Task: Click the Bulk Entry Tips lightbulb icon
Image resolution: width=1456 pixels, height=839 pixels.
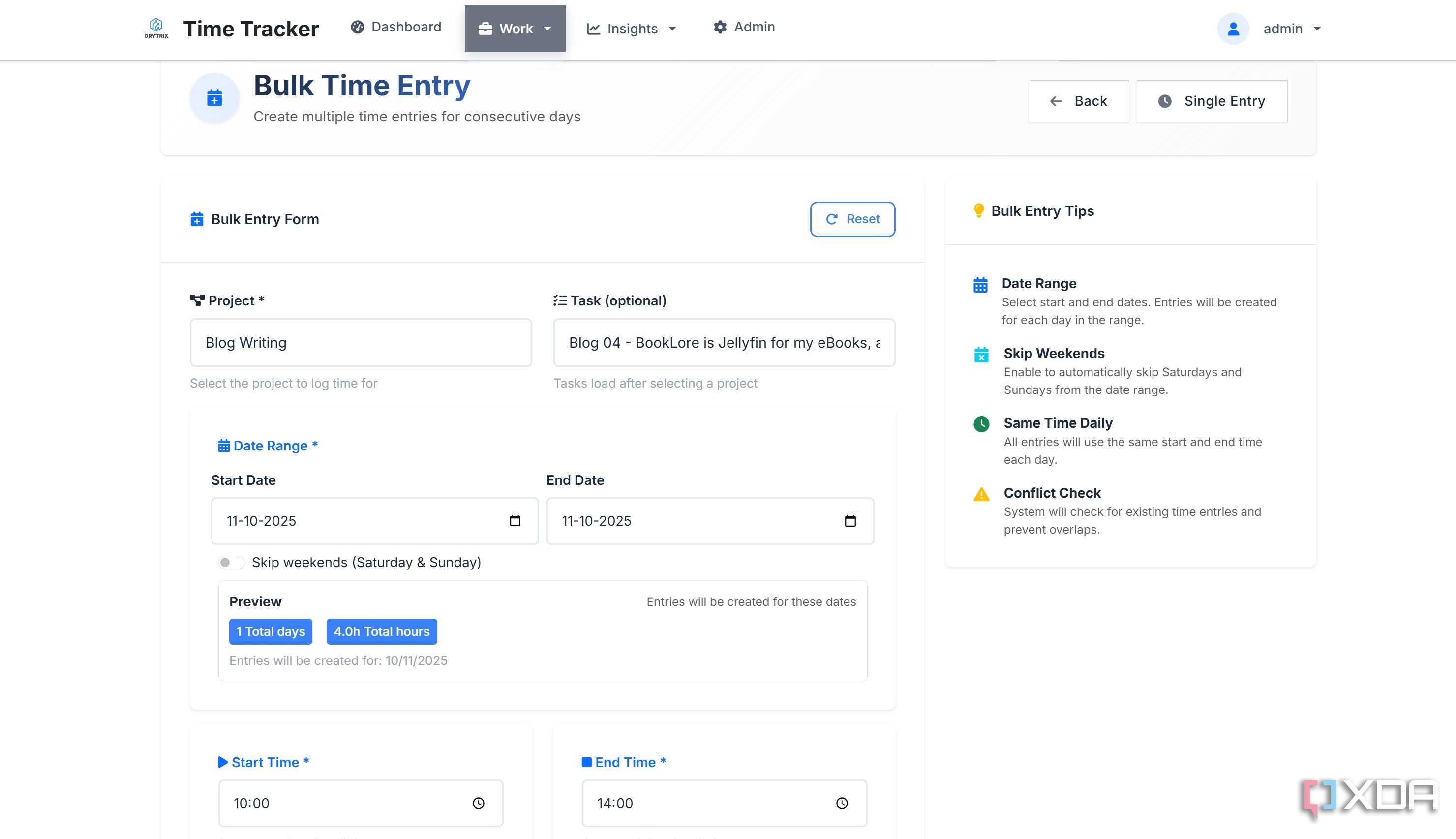Action: 978,211
